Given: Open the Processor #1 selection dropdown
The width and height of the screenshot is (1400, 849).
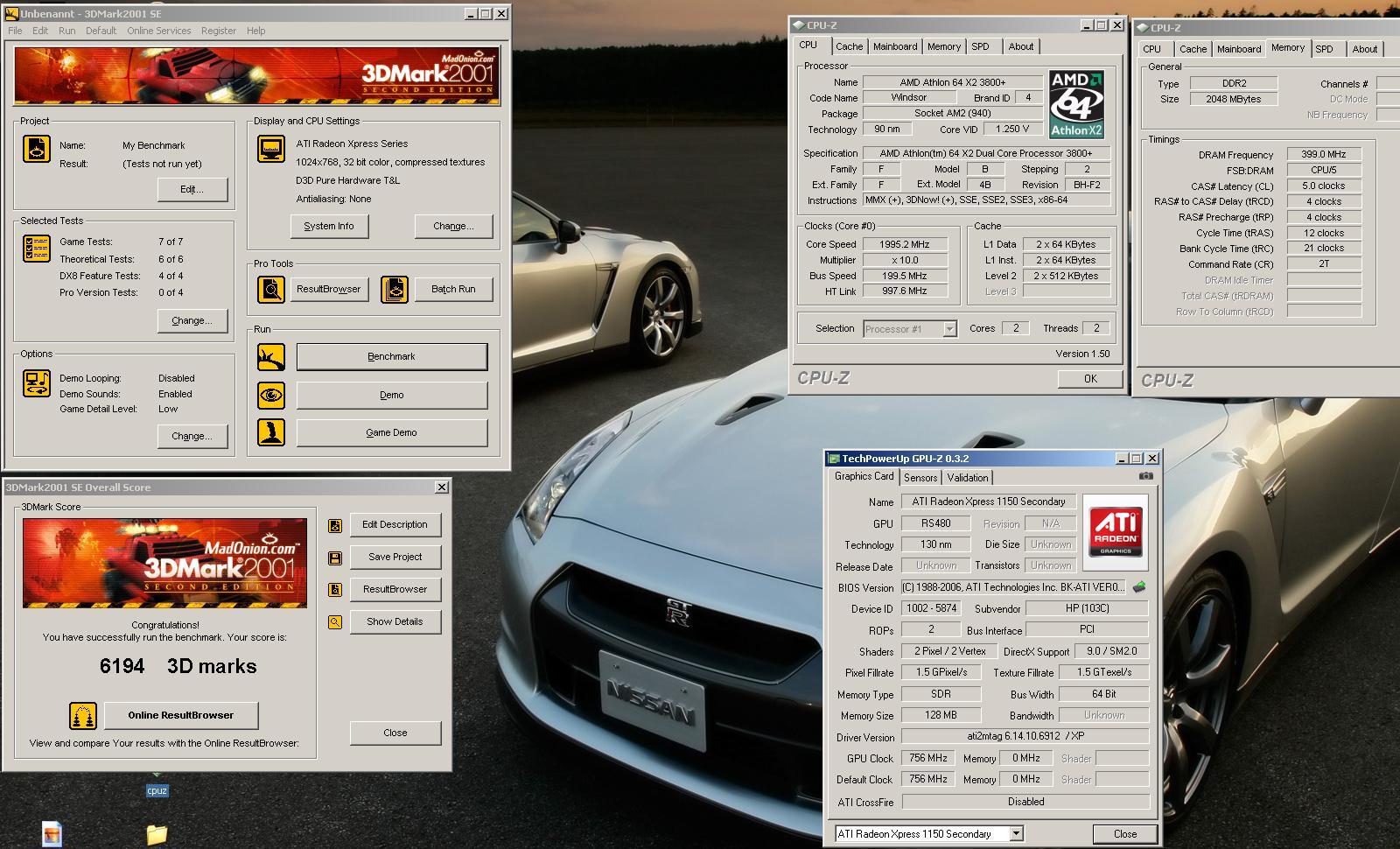Looking at the screenshot, I should click(x=949, y=329).
